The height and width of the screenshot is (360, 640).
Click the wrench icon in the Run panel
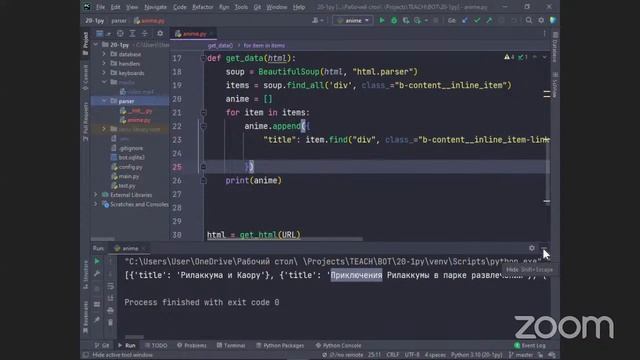(97, 274)
